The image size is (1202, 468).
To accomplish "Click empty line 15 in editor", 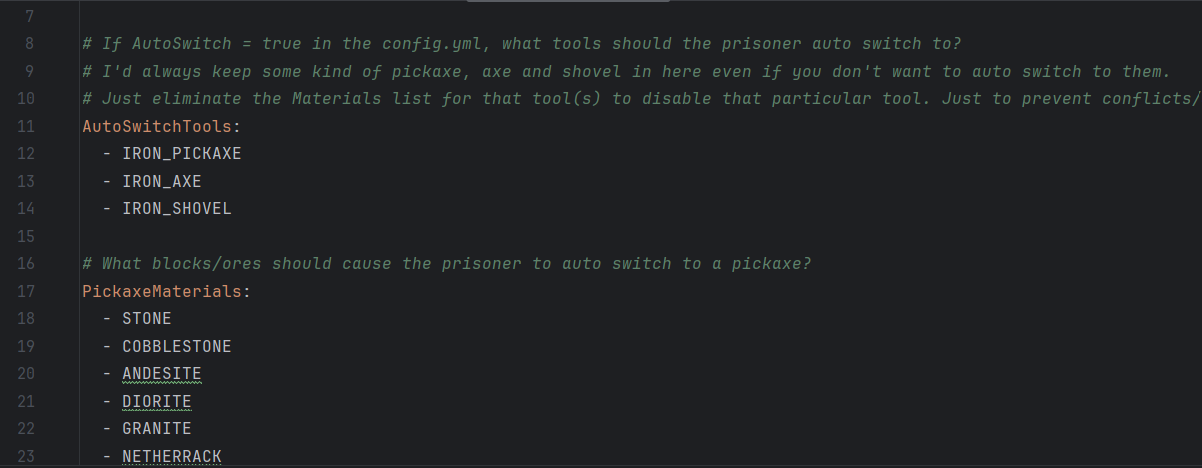I will [640, 237].
